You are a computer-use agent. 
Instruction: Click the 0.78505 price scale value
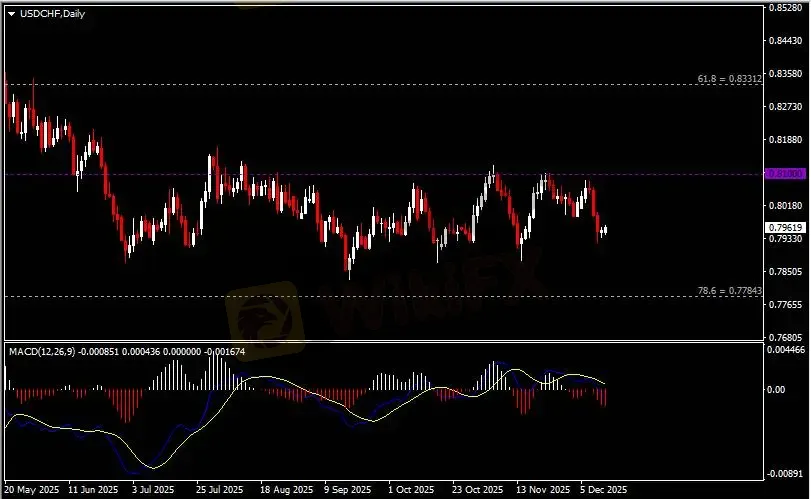785,271
